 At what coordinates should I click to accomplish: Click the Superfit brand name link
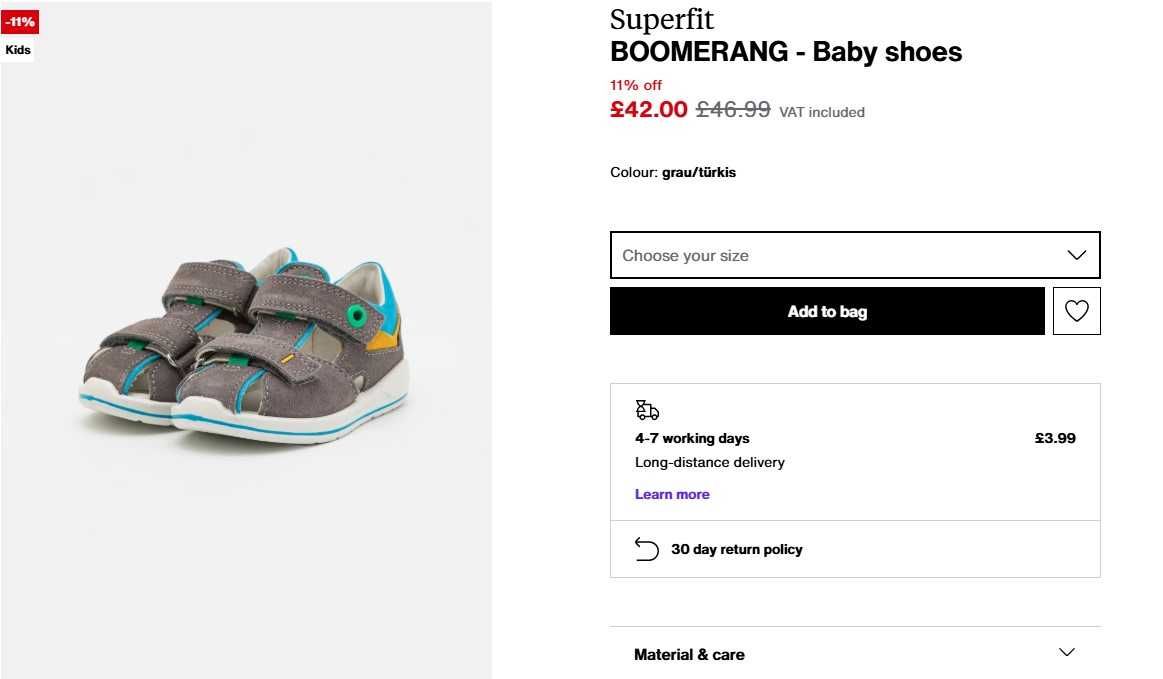click(662, 19)
